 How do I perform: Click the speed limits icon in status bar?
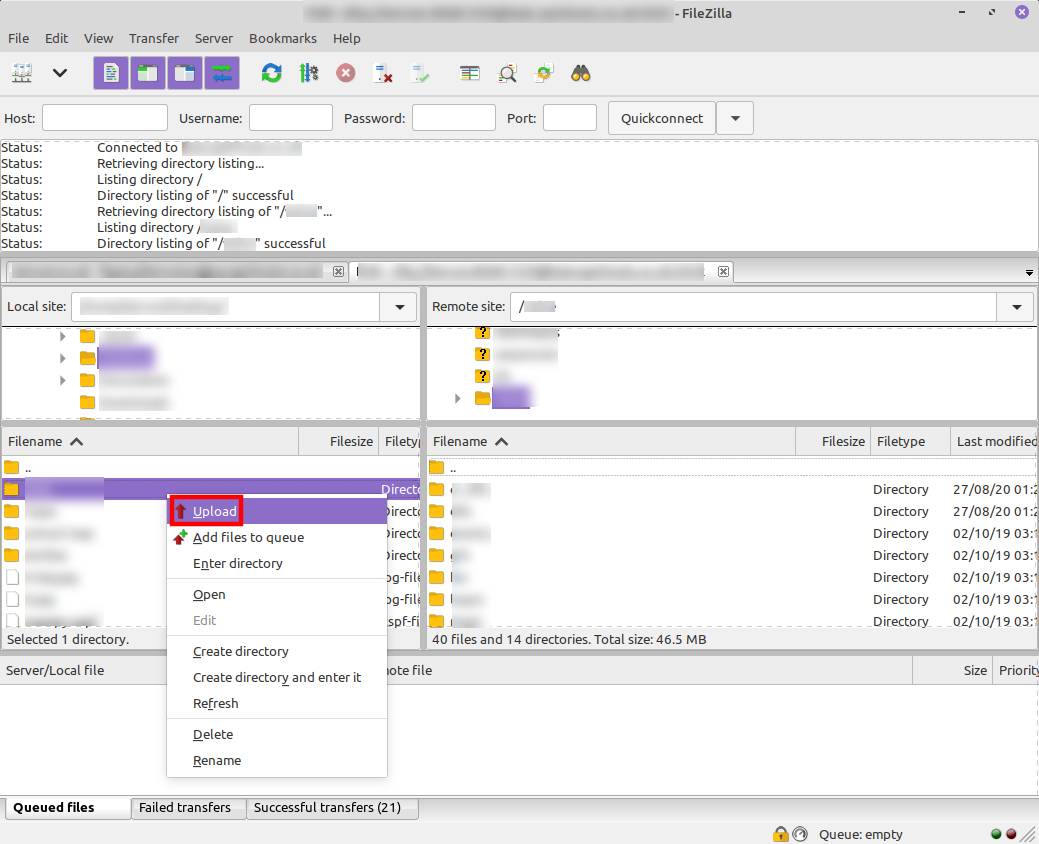800,834
